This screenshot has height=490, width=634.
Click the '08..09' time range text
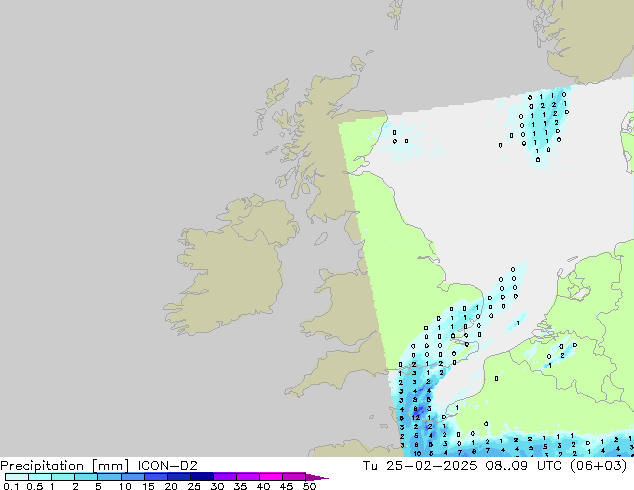pos(507,466)
